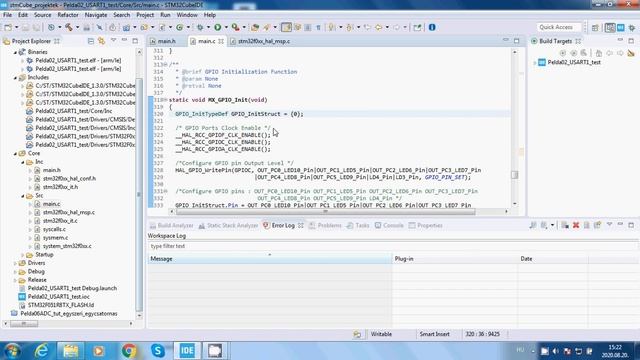Toggle Link with Editor in Project Explorer
This screenshot has width=640, height=360.
101,41
